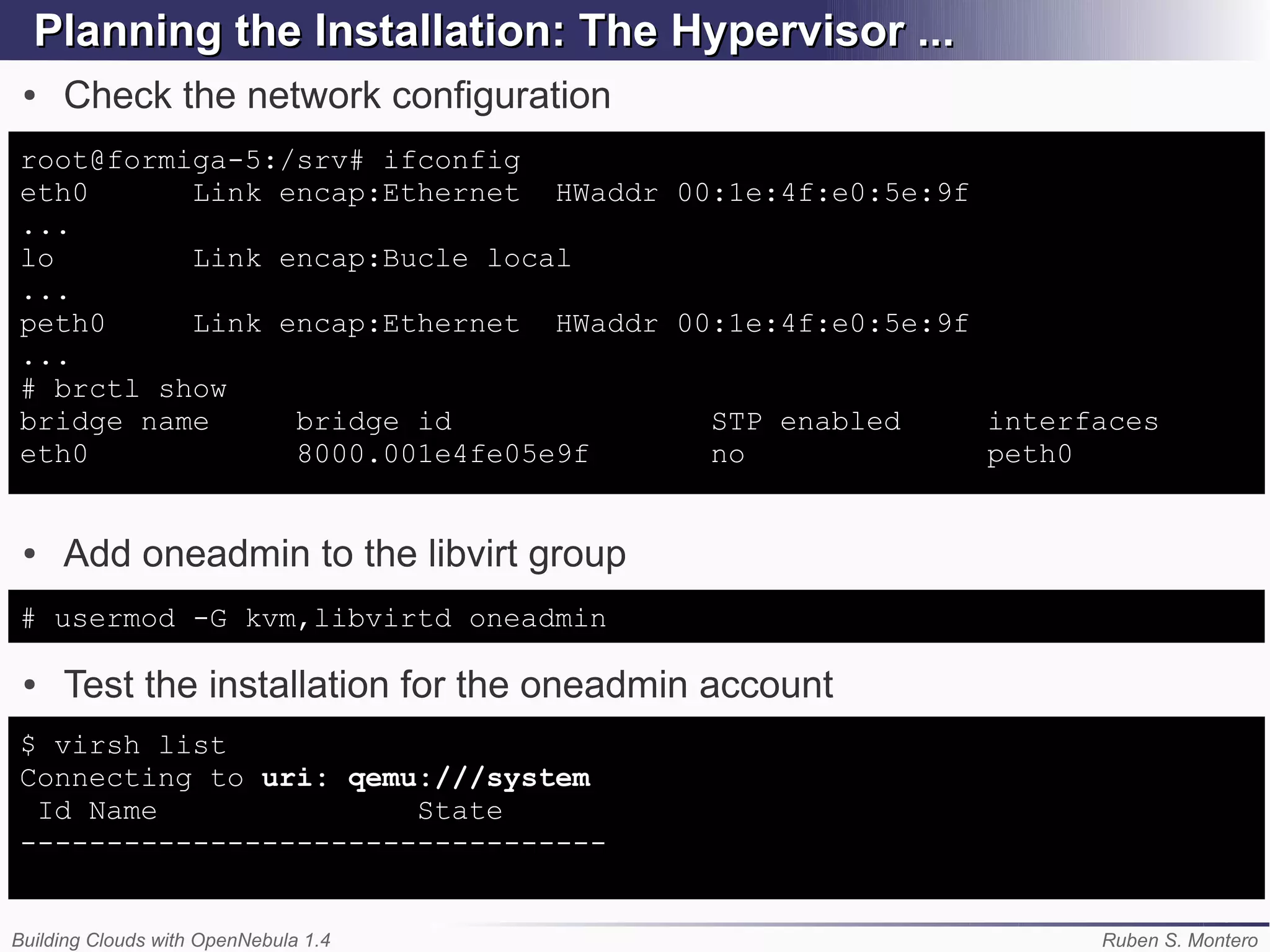
Task: Click the 'bridge name' column header
Action: [115, 422]
